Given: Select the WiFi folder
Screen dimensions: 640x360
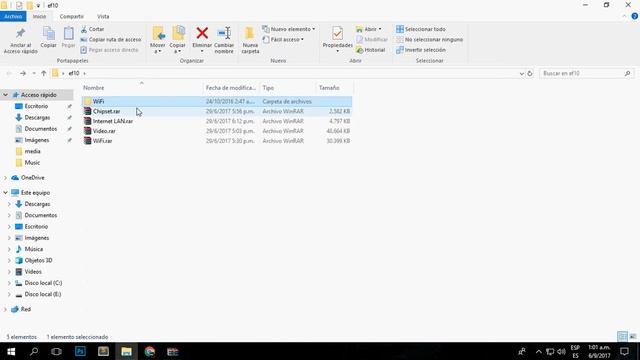Looking at the screenshot, I should [216, 101].
